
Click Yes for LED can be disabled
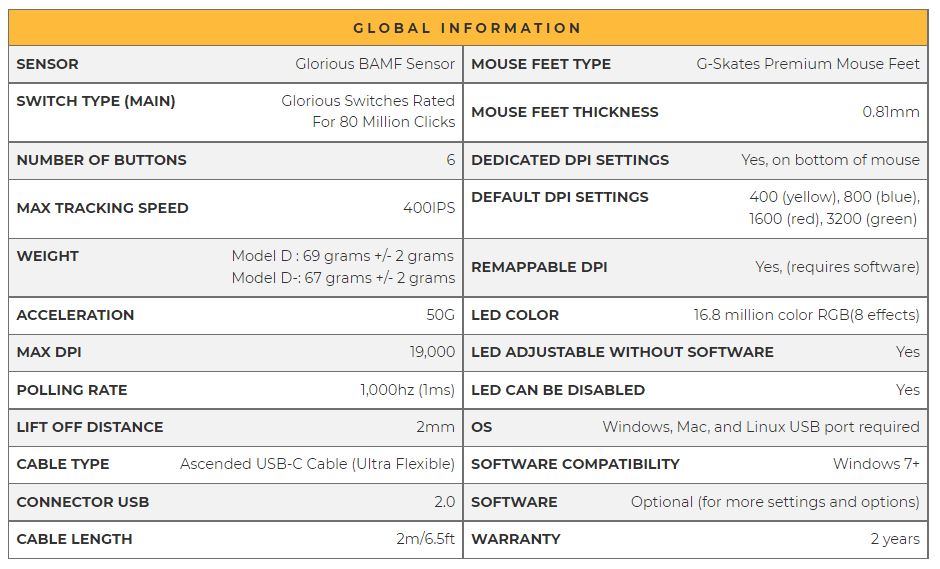(908, 390)
